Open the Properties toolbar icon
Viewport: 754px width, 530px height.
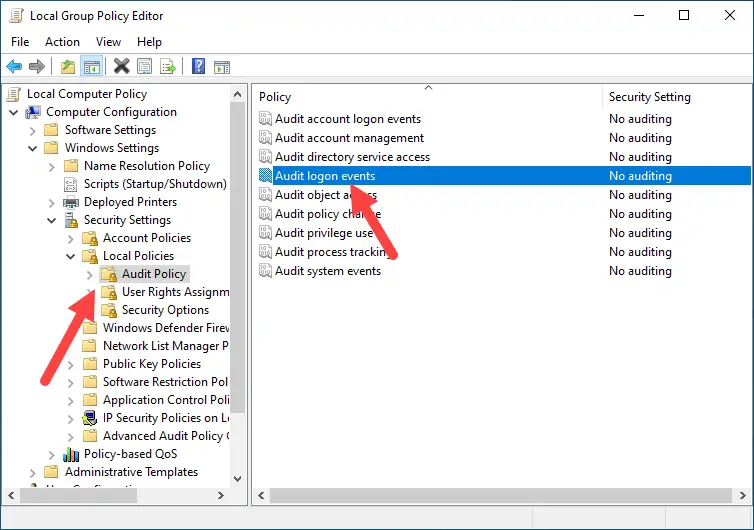coord(144,66)
